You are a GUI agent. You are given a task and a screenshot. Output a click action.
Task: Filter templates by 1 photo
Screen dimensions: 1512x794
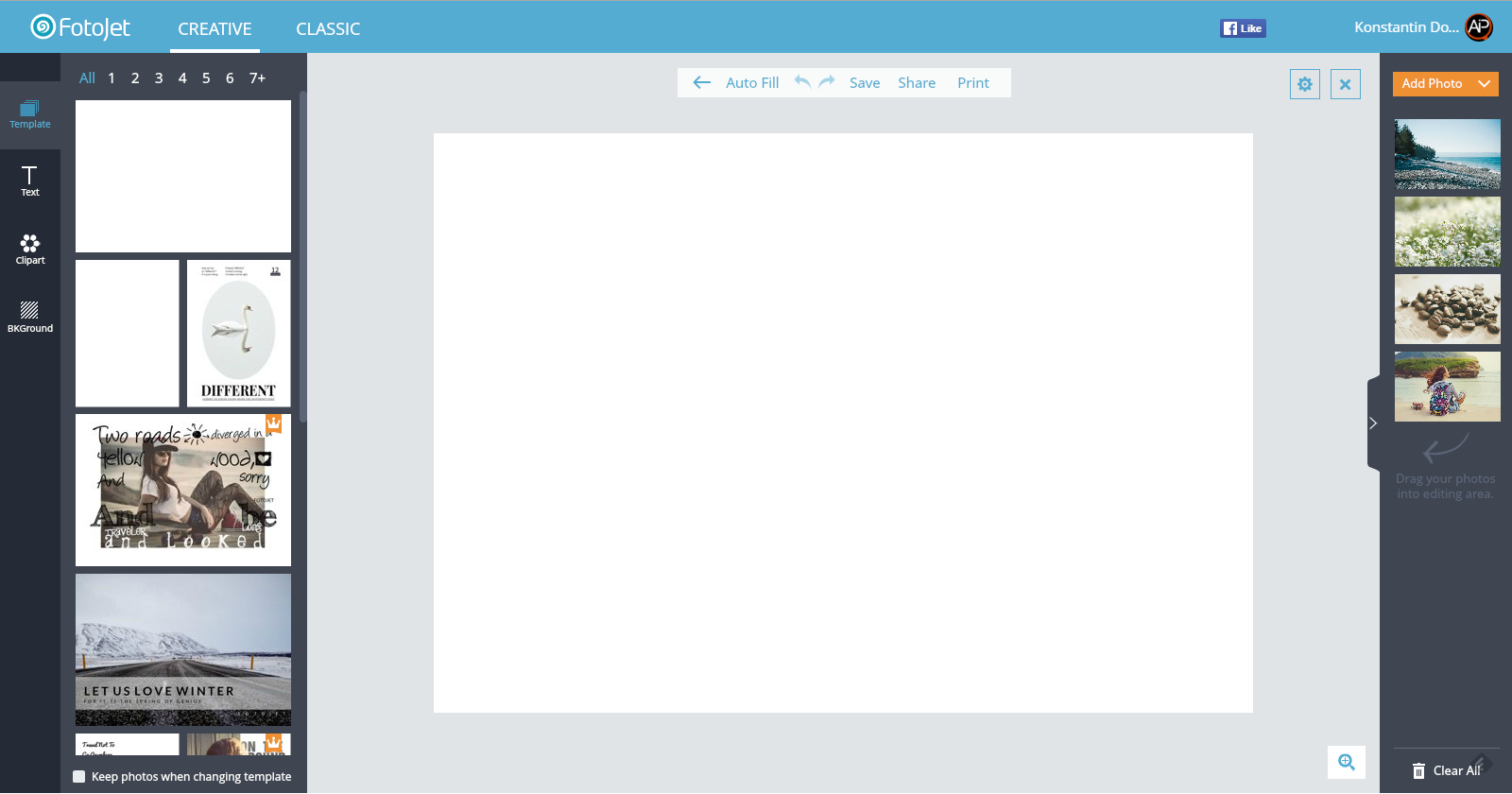point(112,78)
